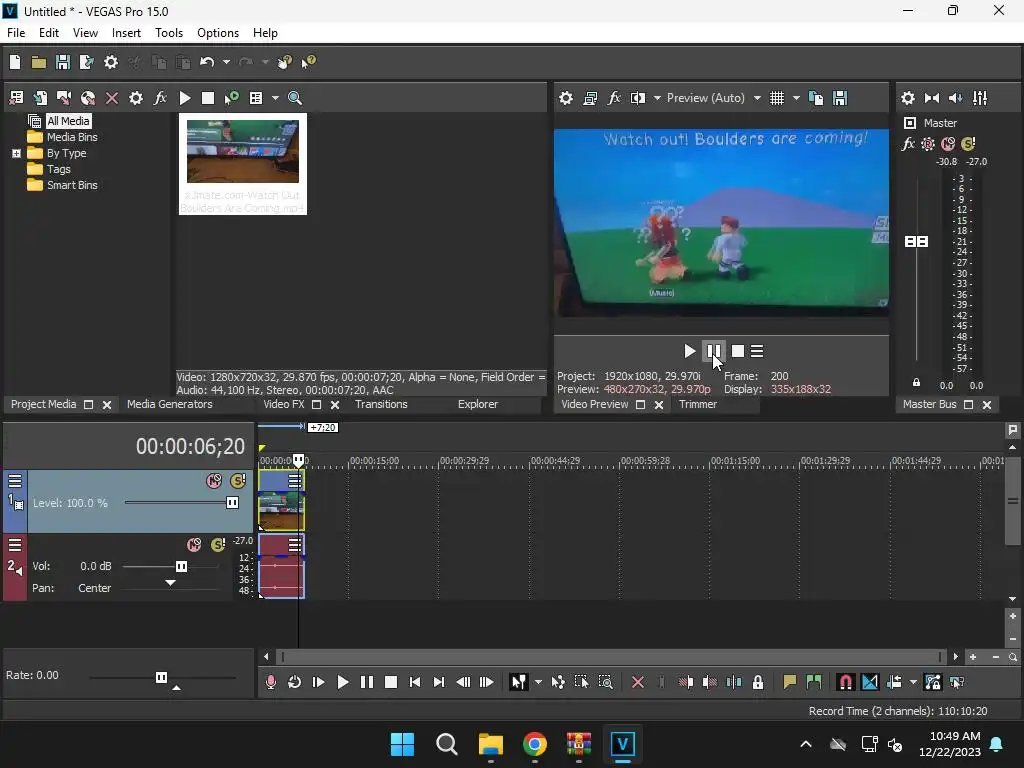Remove selected media with red X

(x=112, y=98)
